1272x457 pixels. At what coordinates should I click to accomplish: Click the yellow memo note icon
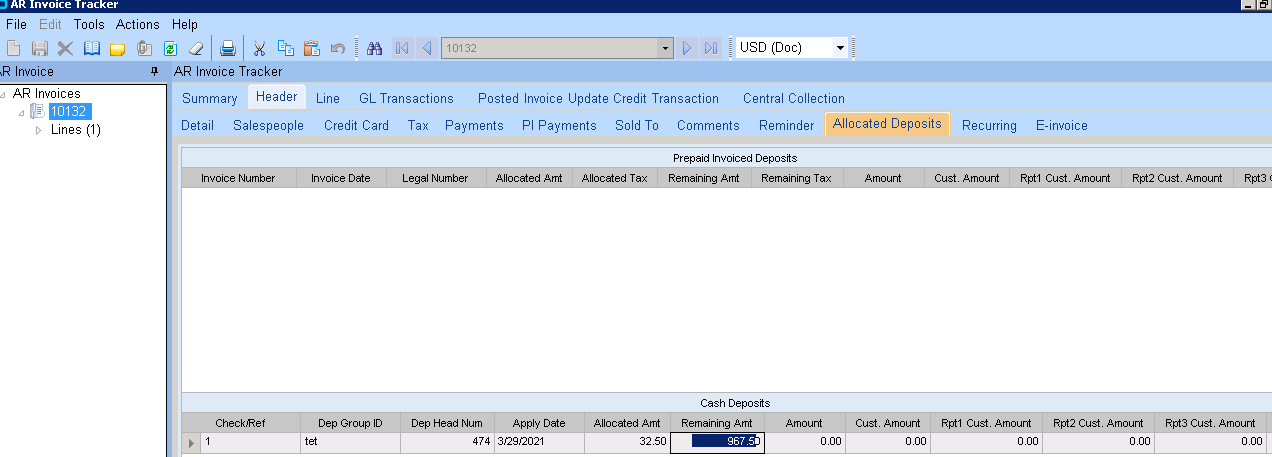pos(118,48)
